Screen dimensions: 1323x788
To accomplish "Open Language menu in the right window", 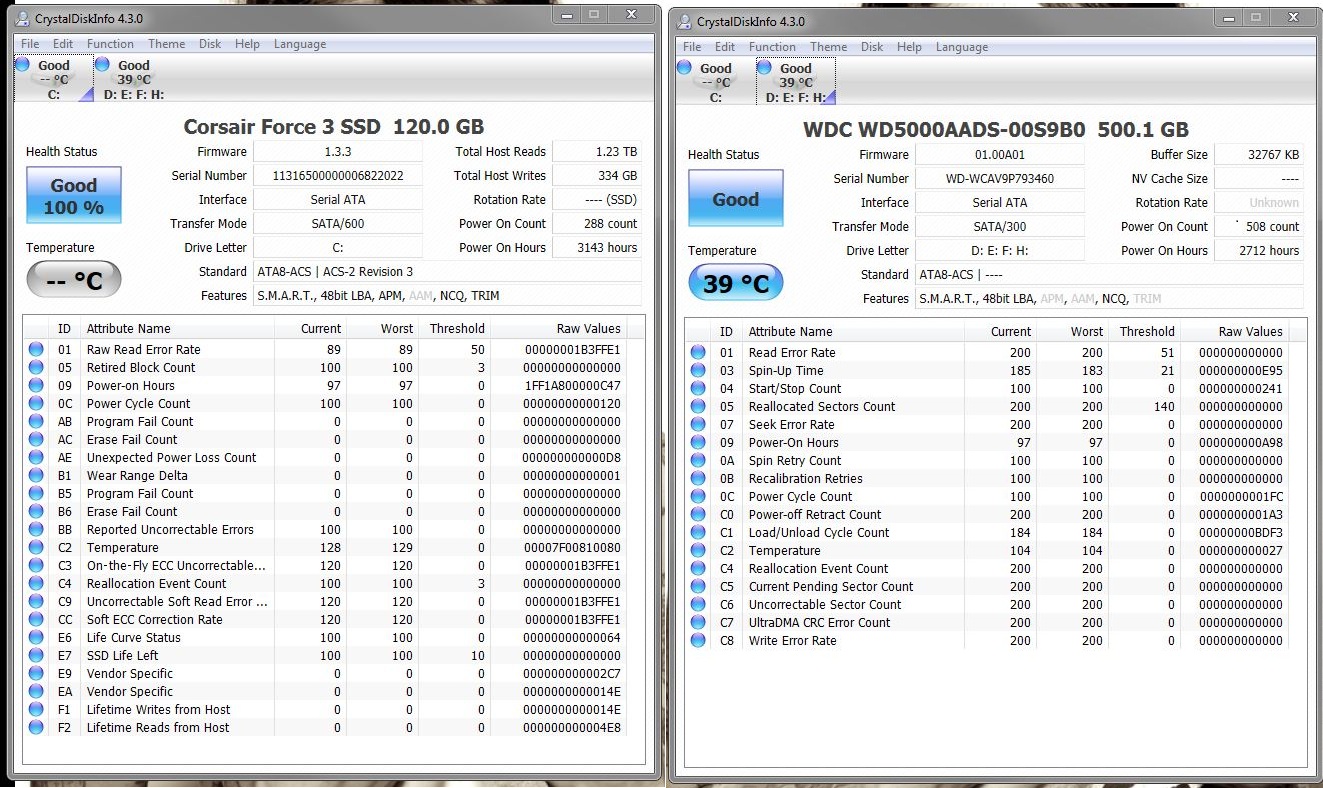I will point(961,47).
